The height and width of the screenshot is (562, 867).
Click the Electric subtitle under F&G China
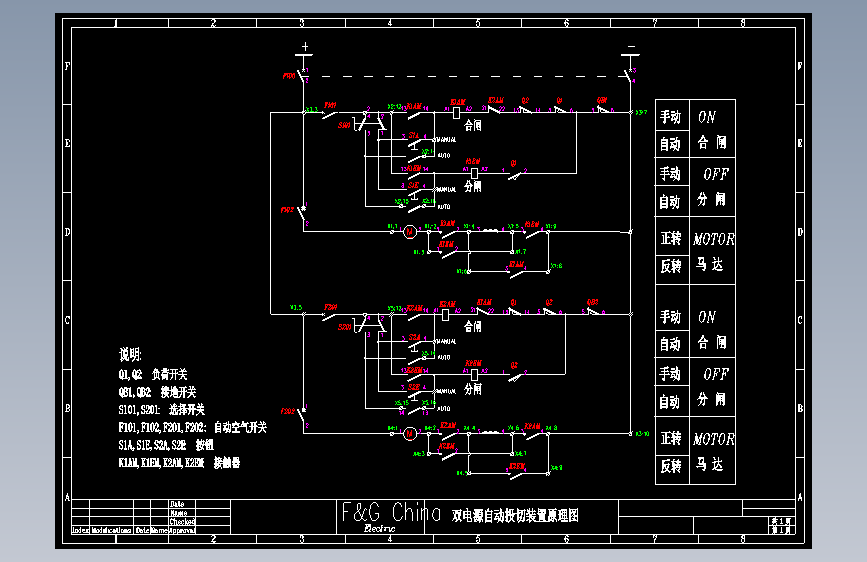379,529
